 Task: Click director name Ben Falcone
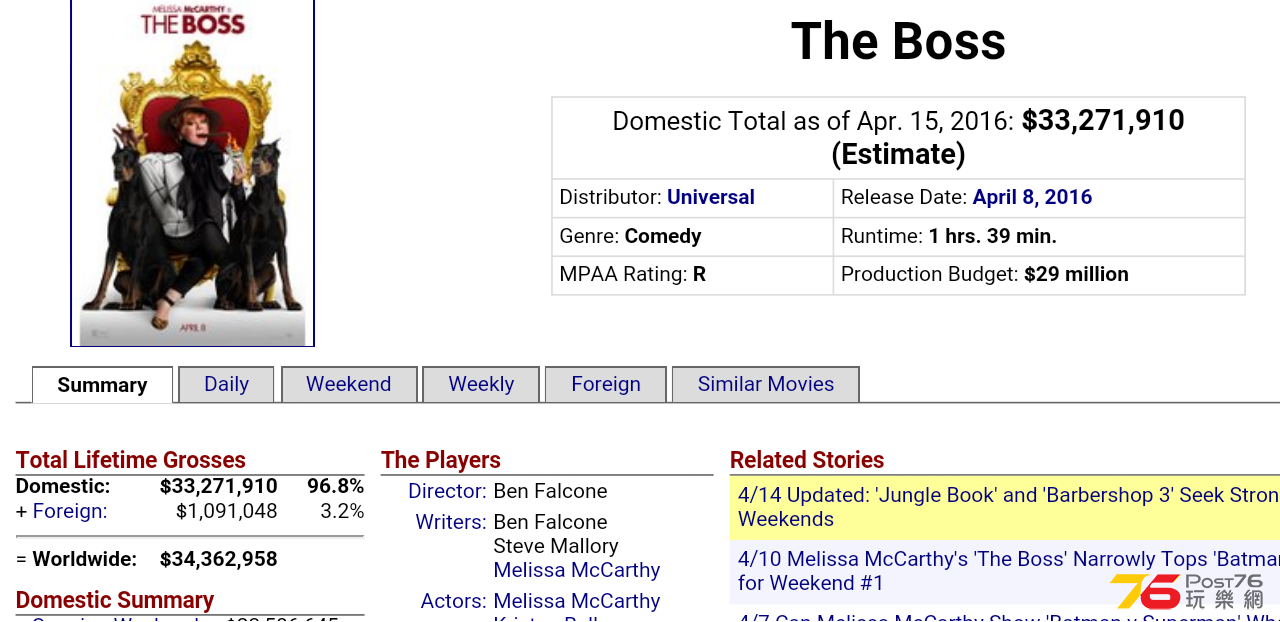point(550,491)
